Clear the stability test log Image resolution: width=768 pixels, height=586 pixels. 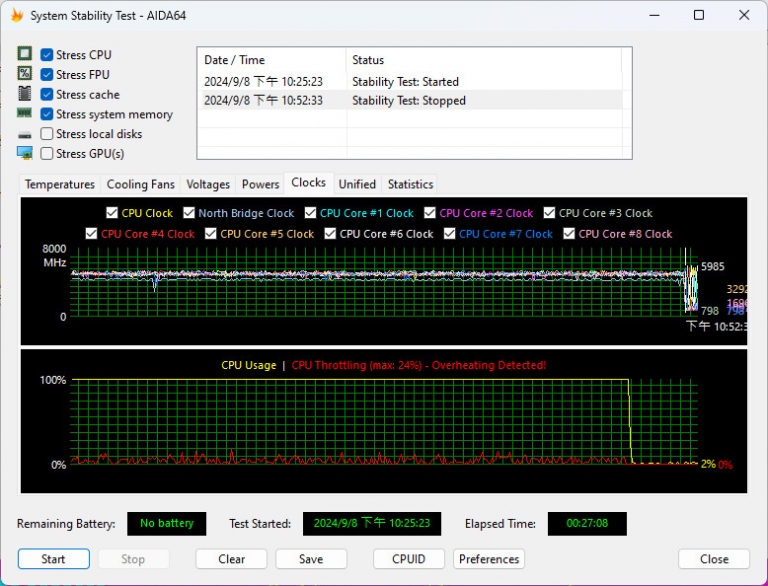231,559
